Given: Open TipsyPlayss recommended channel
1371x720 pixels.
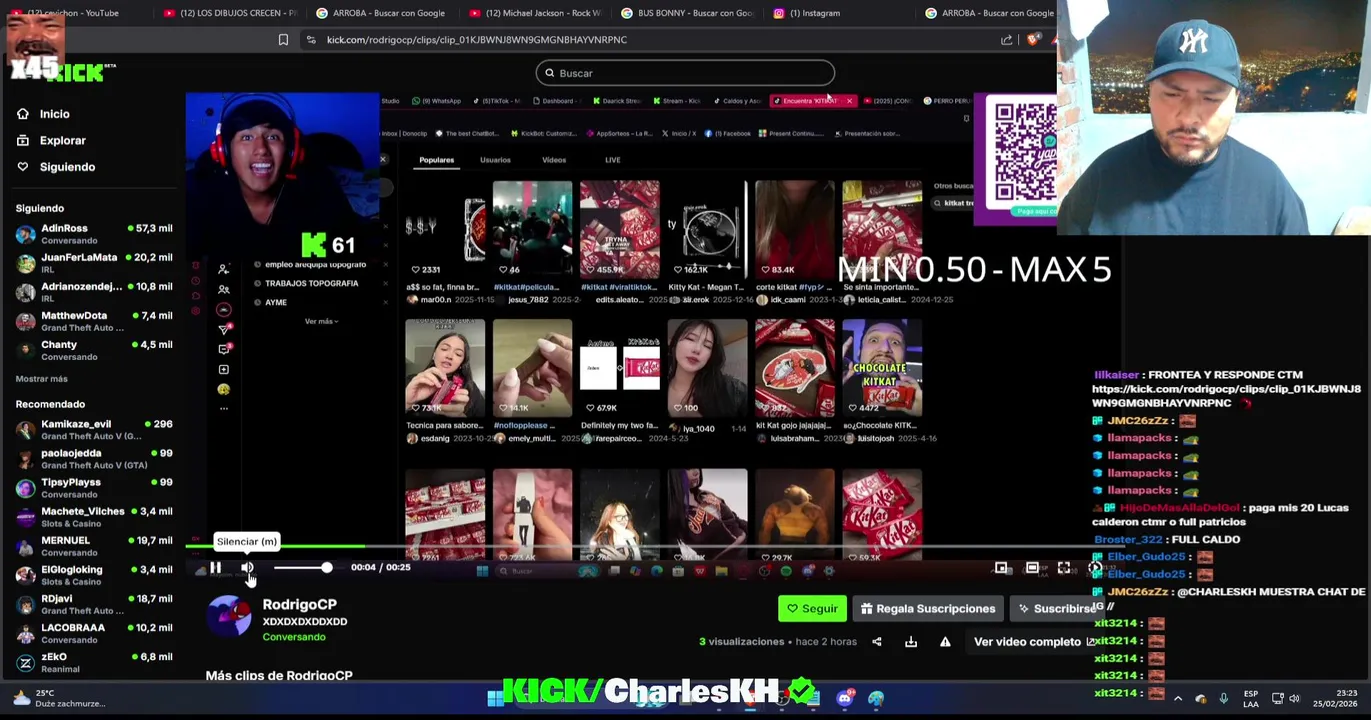Looking at the screenshot, I should 94,488.
